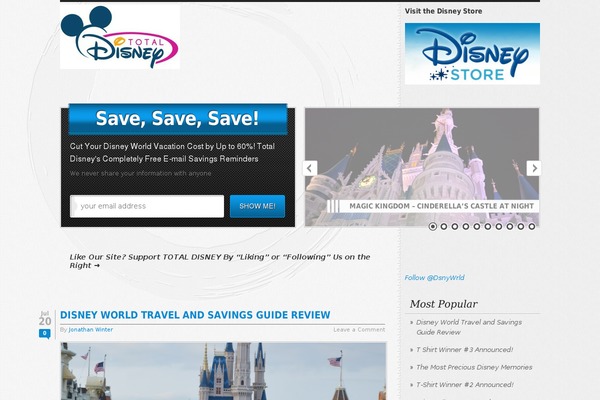Select the seventh slideshow dot

pyautogui.click(x=499, y=227)
